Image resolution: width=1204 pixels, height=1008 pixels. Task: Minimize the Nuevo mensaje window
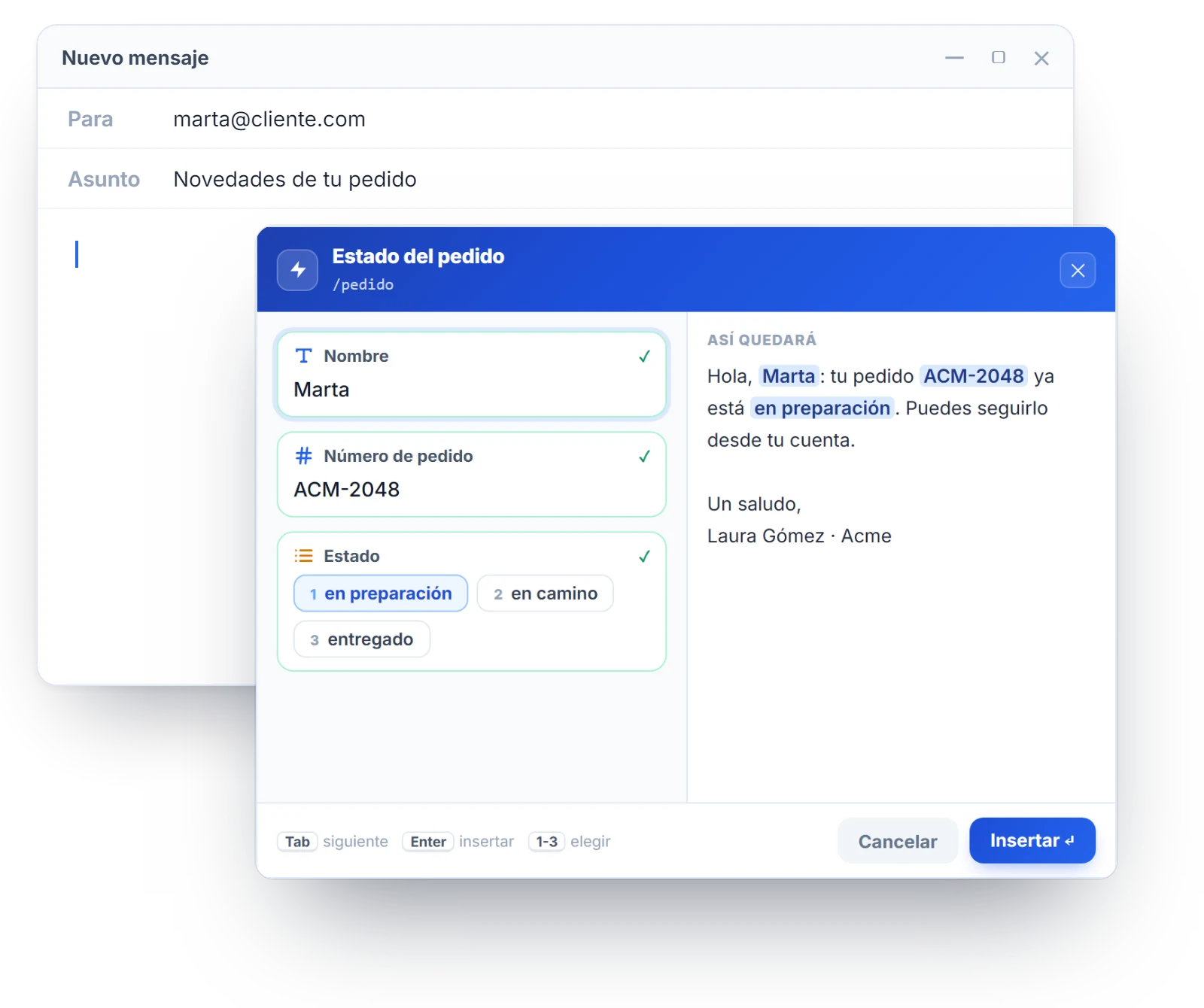coord(954,58)
